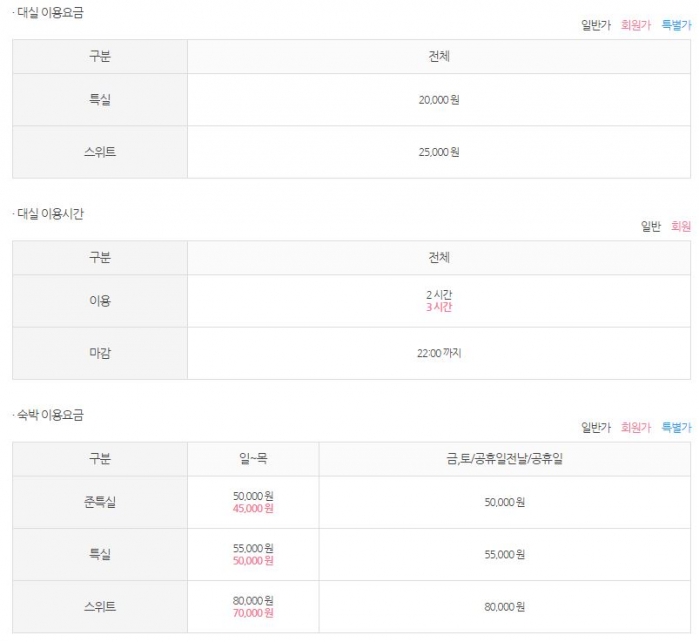Click the red 70,000원 member price
The height and width of the screenshot is (642, 699).
pos(253,613)
